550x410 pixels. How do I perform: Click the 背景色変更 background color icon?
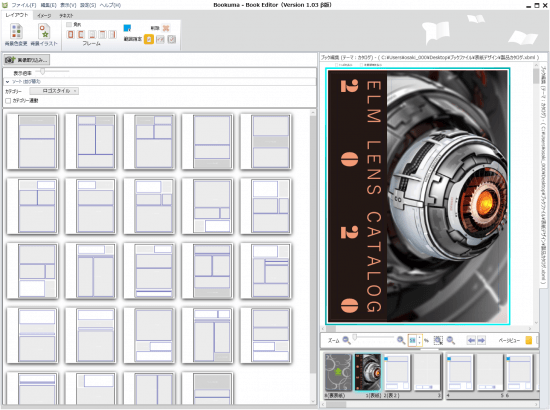click(16, 35)
